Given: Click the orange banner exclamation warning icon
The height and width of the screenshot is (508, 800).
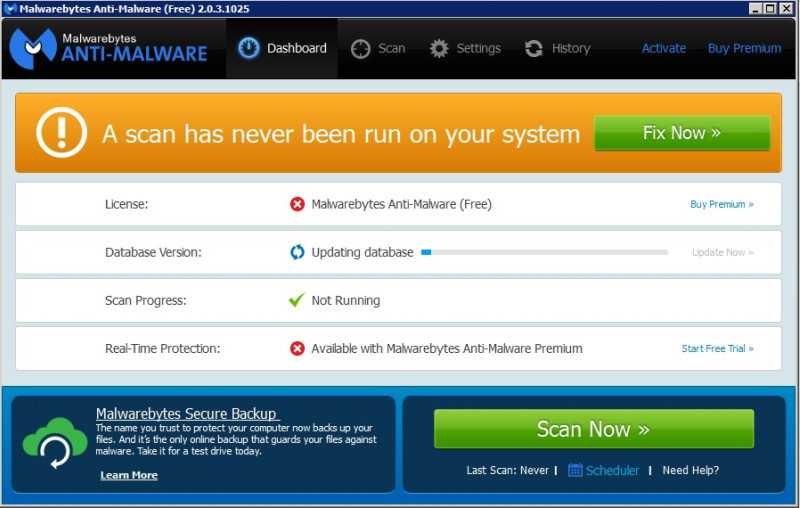Looking at the screenshot, I should [x=62, y=133].
